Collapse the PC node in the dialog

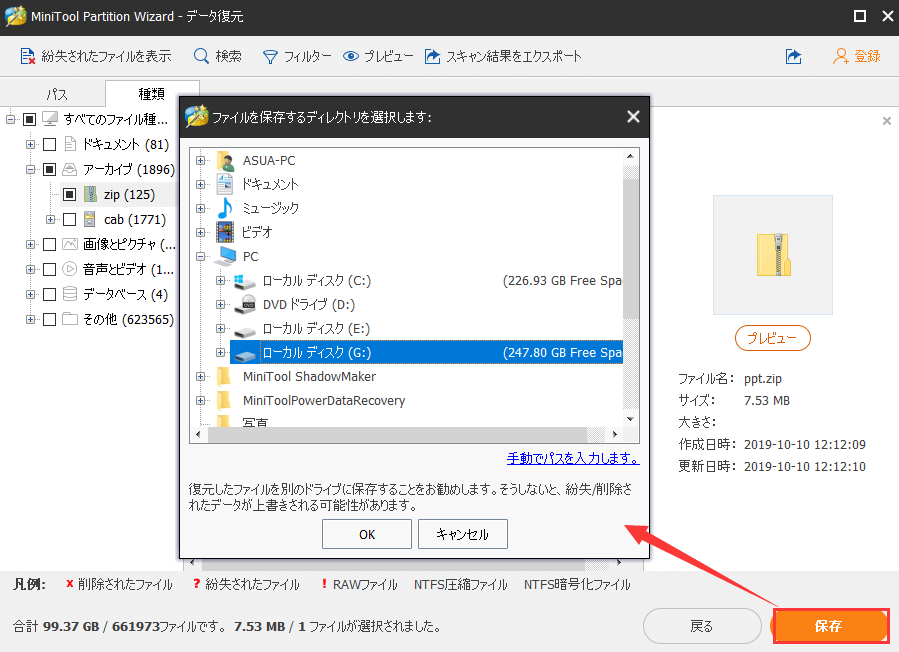pyautogui.click(x=199, y=256)
